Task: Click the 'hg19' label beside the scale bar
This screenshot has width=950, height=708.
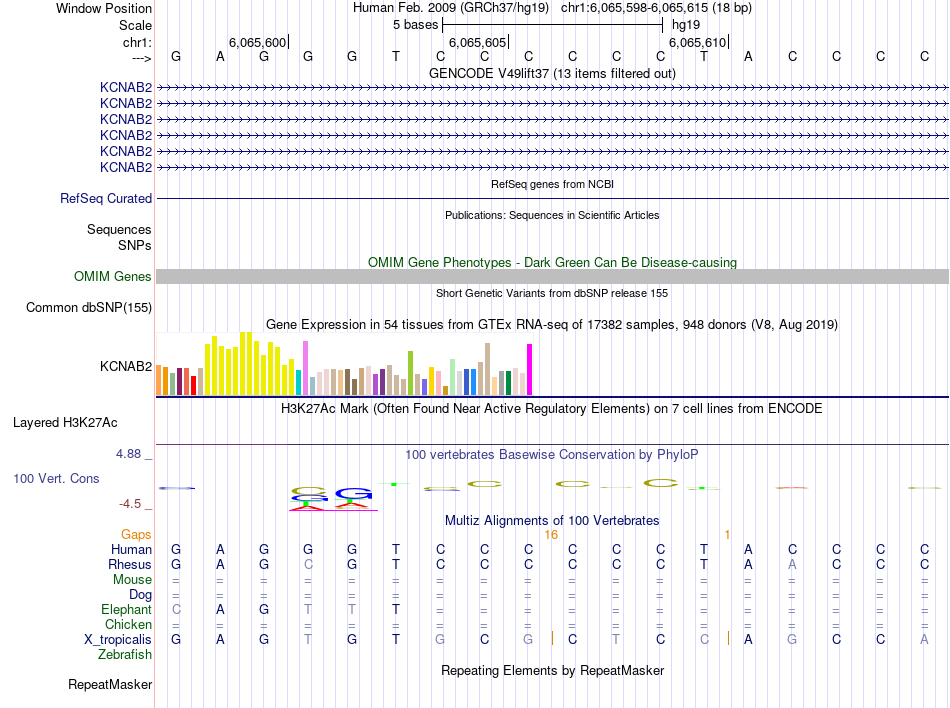Action: (686, 25)
